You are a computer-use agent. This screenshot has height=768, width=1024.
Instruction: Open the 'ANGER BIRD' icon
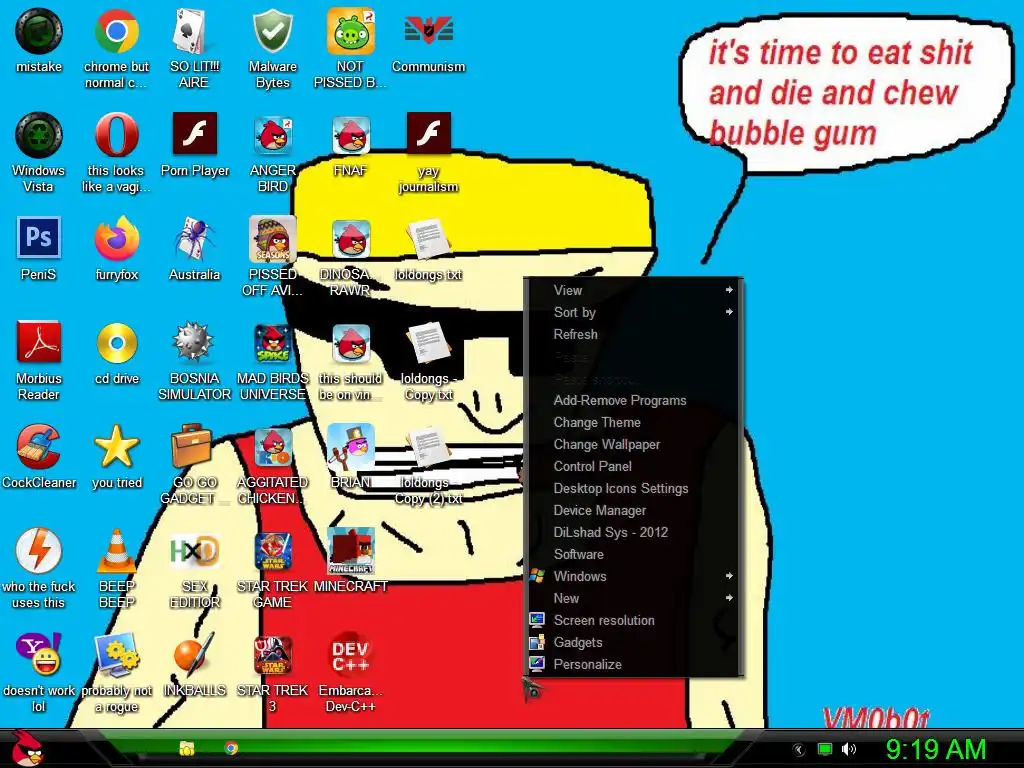point(272,135)
